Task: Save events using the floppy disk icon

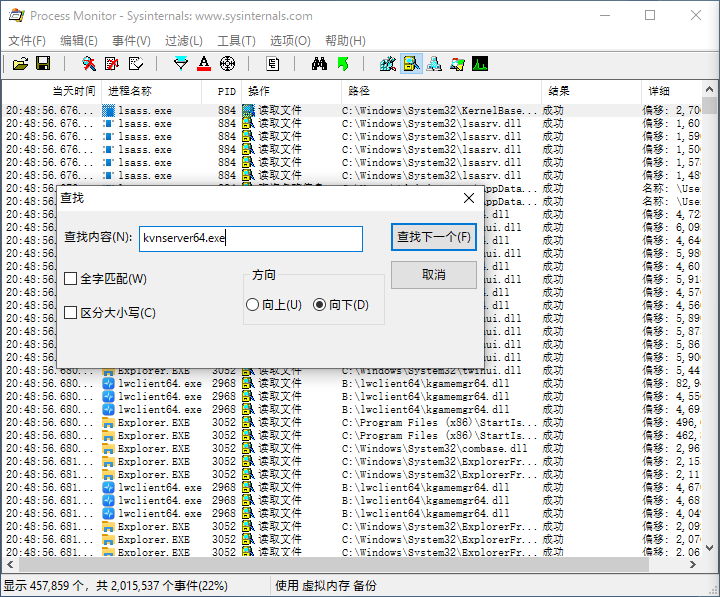Action: coord(43,64)
